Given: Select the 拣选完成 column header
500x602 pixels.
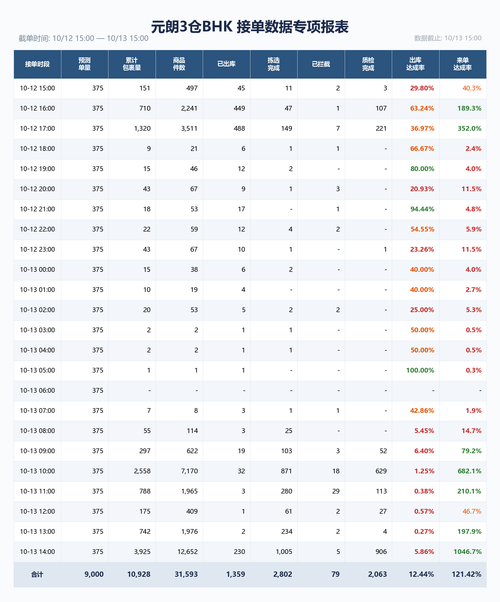Looking at the screenshot, I should click(x=273, y=64).
